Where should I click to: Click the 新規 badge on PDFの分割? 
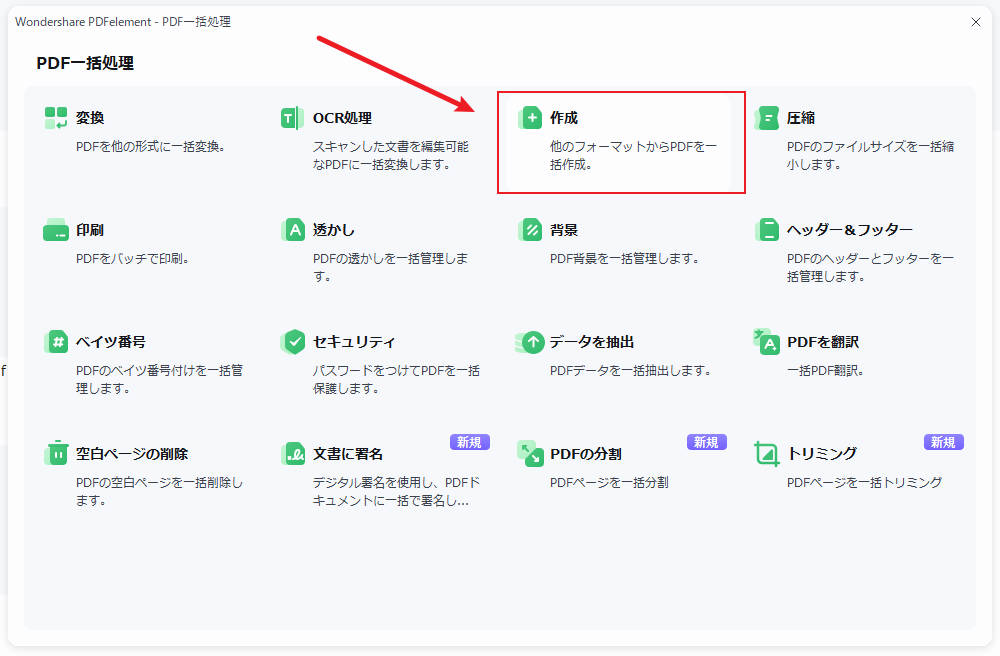[x=707, y=441]
